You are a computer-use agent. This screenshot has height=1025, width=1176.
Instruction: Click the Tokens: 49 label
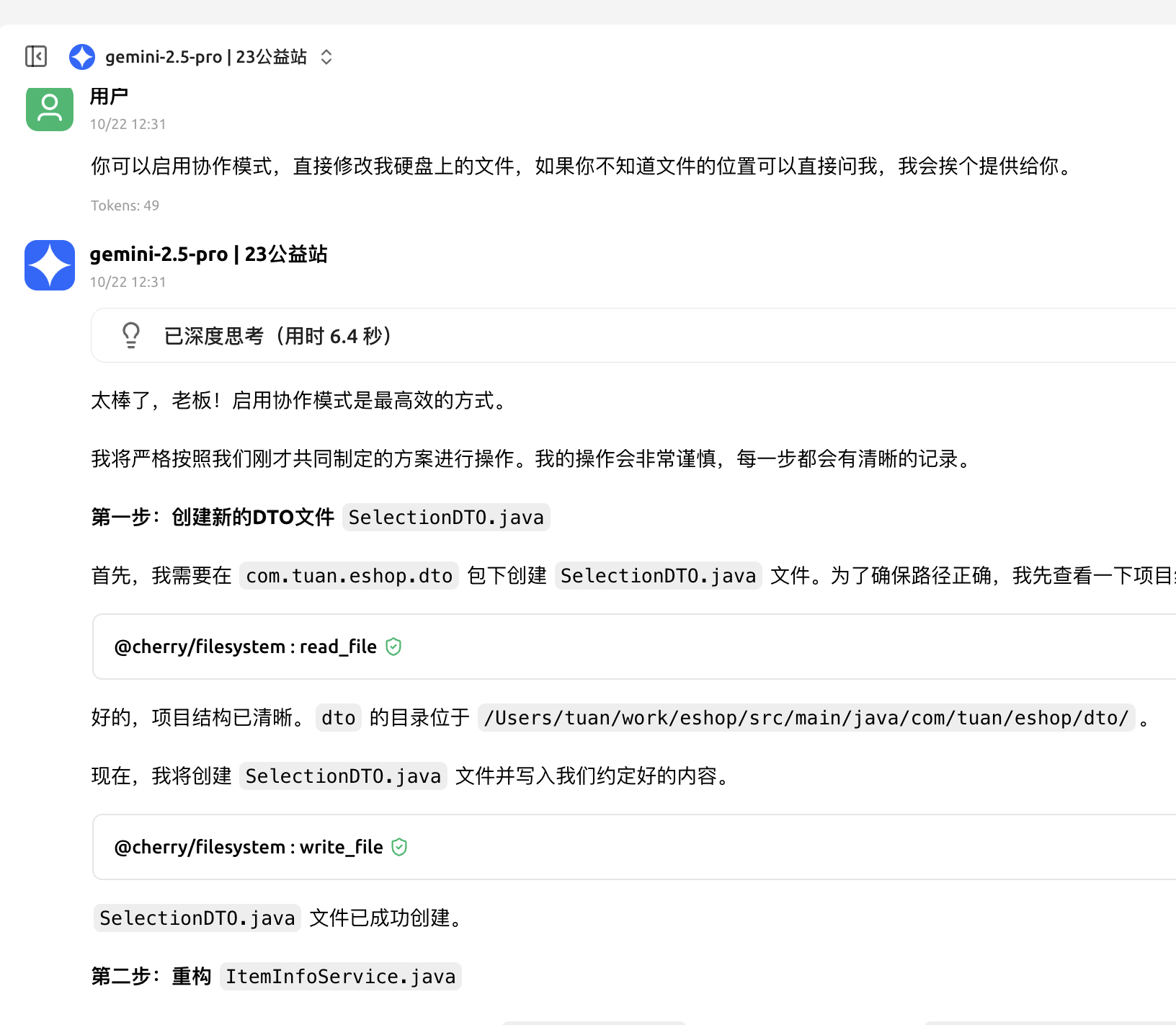(x=125, y=205)
